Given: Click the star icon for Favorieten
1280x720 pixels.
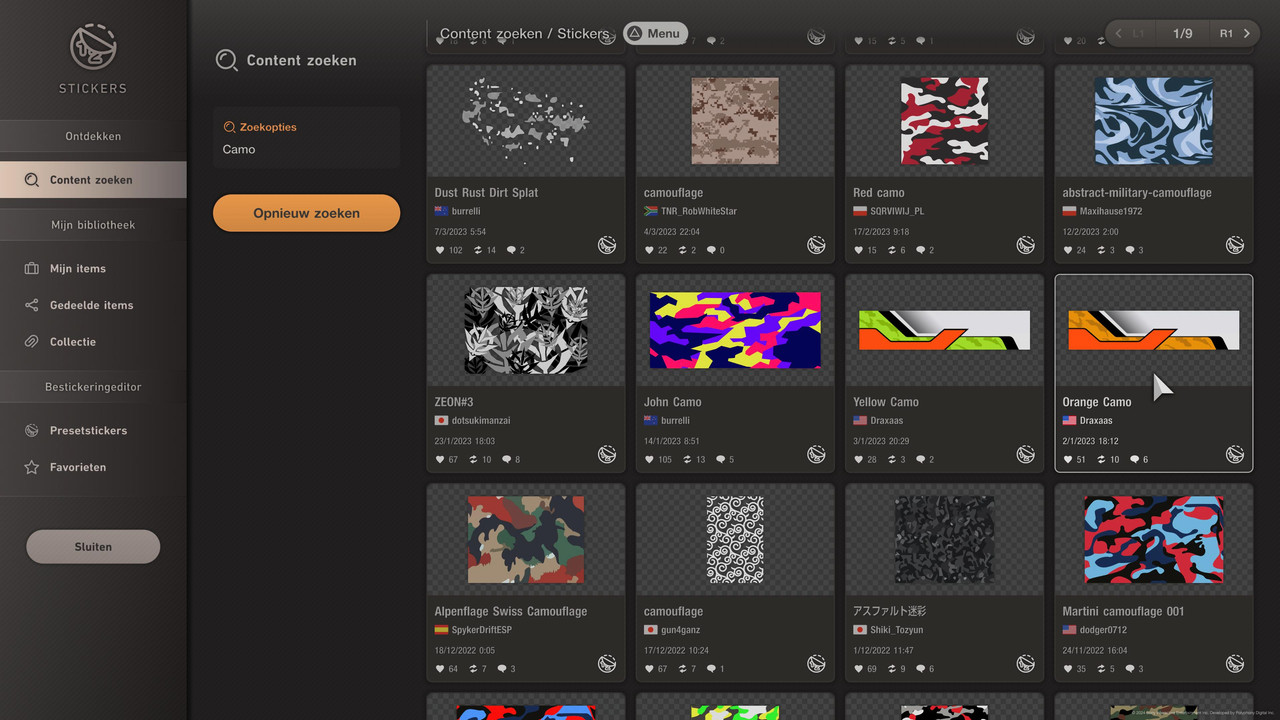Looking at the screenshot, I should 31,467.
